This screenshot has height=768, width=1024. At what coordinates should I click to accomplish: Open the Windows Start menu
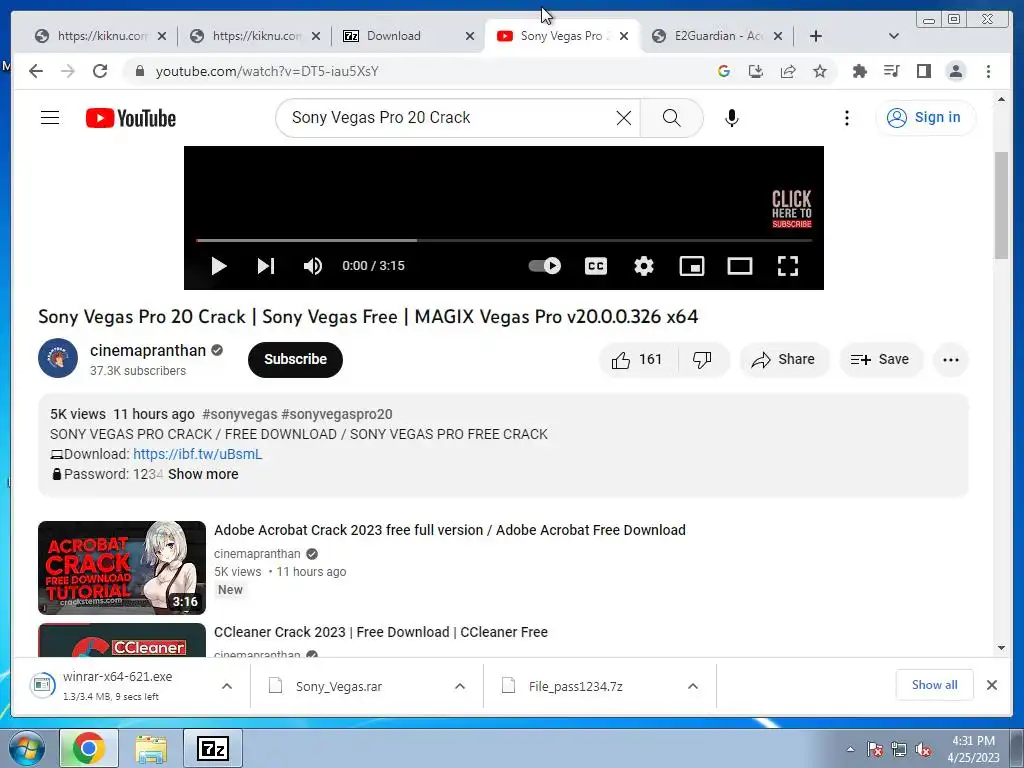(26, 748)
